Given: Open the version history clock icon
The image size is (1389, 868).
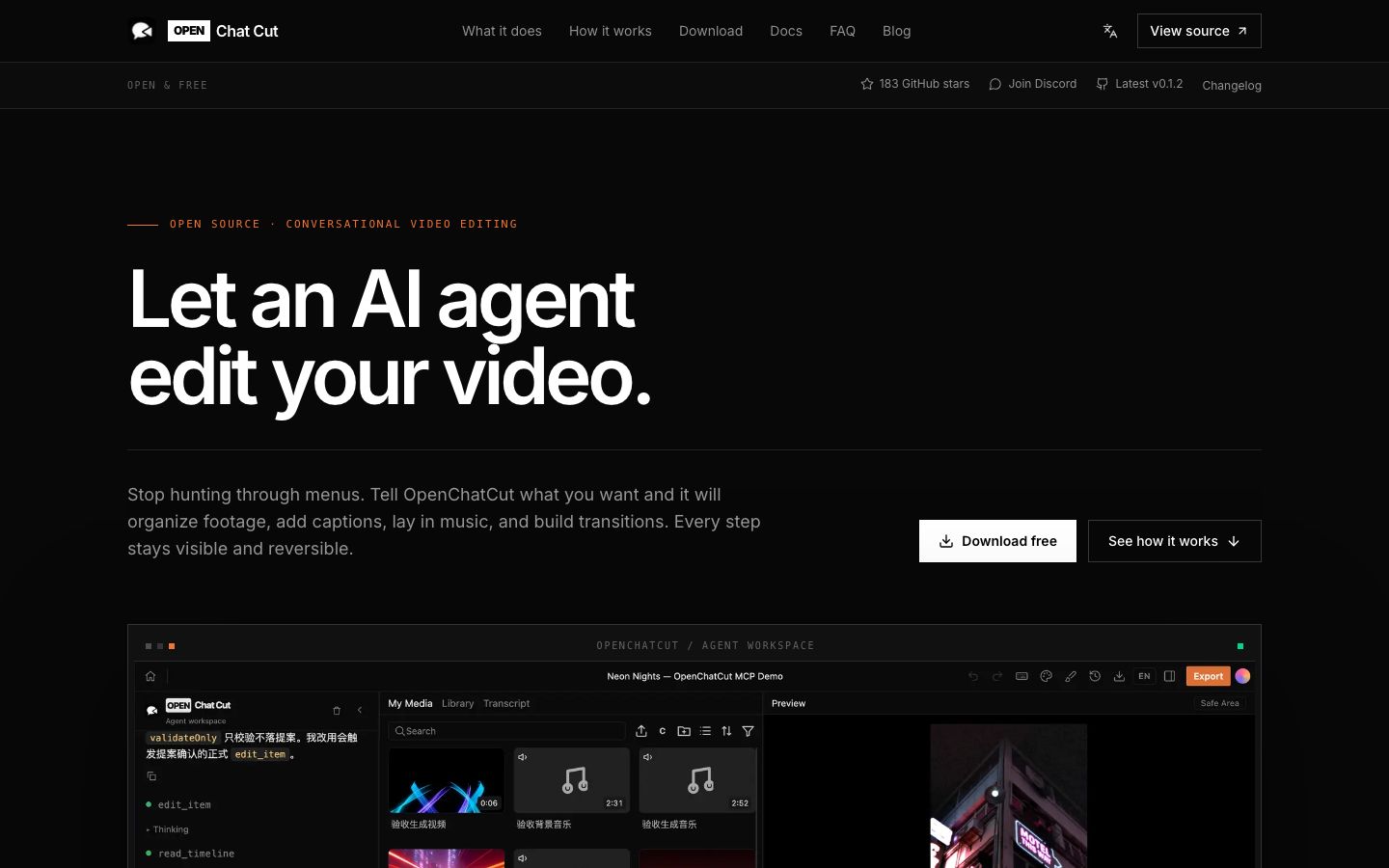Looking at the screenshot, I should pos(1095,676).
